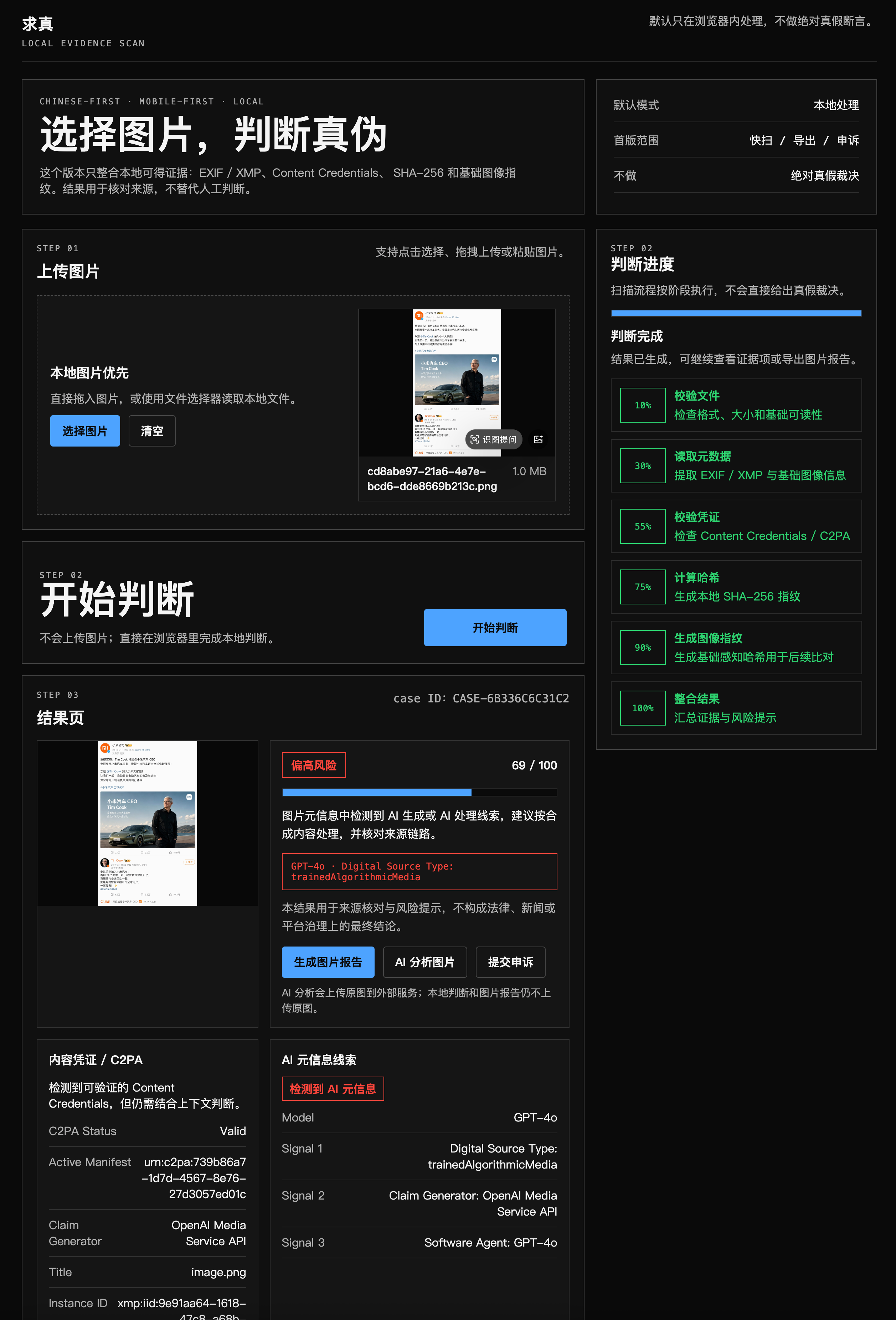Click the 检测到 AI 元信息 badge
Viewport: 896px width, 1320px height.
[x=333, y=1089]
